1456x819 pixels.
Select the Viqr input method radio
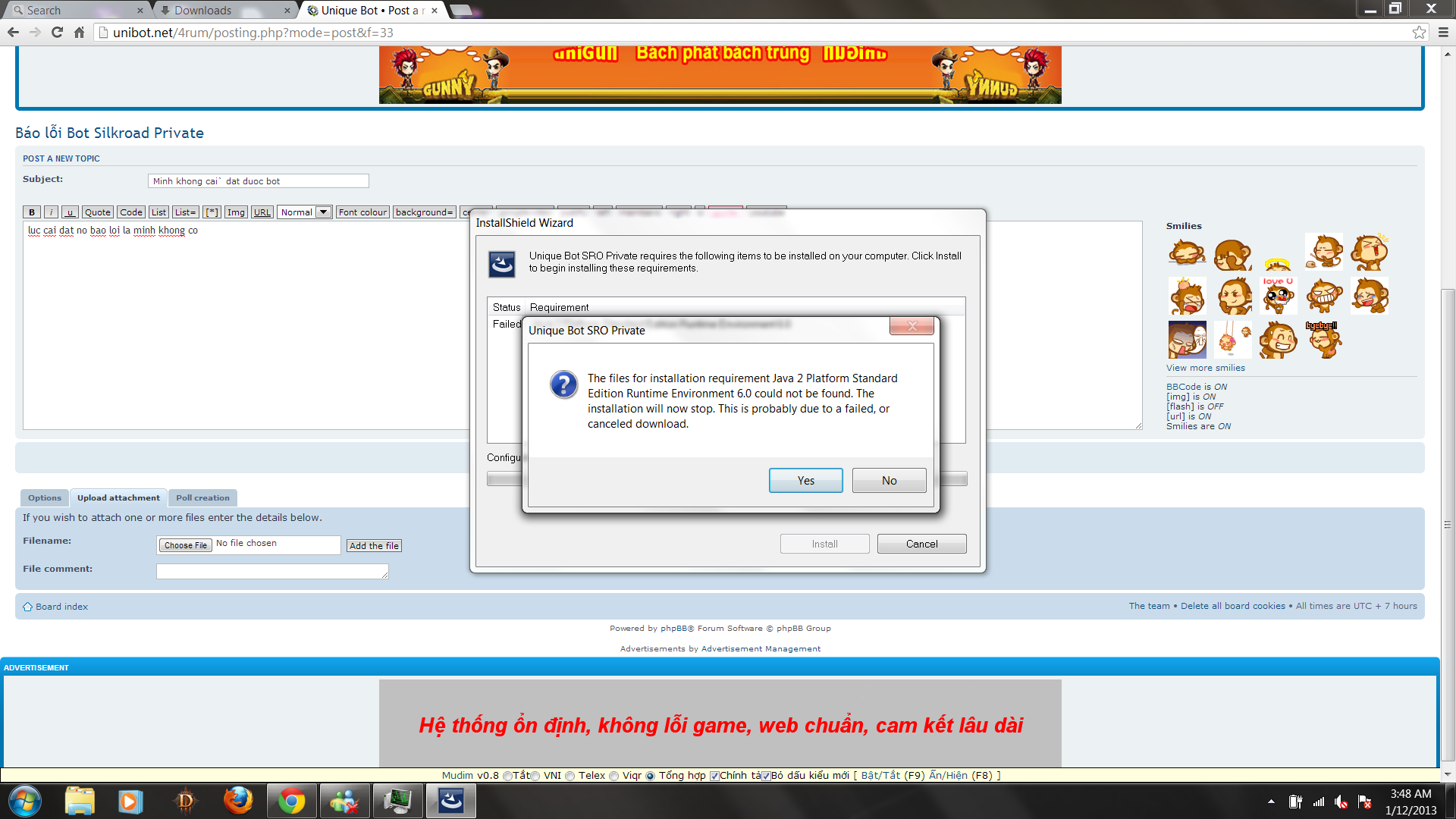coord(614,776)
